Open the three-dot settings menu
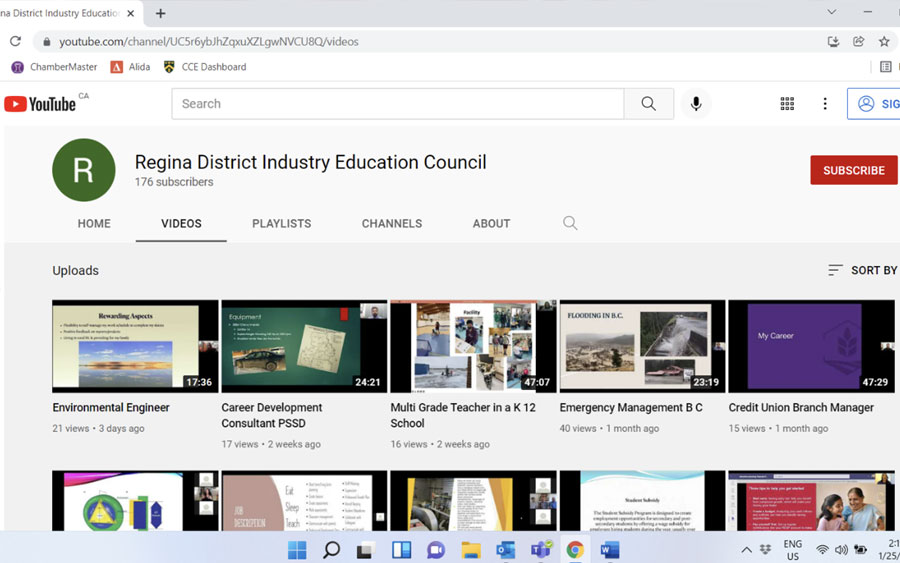 click(x=825, y=104)
